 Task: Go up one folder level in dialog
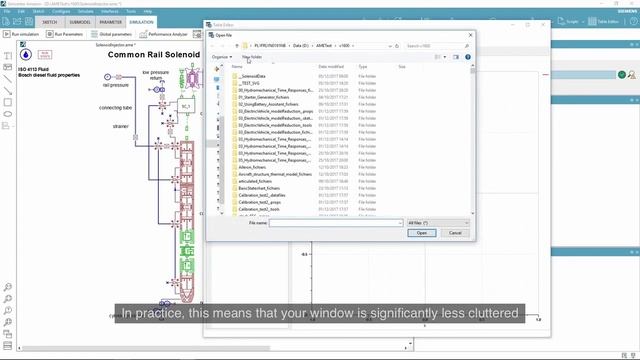(237, 46)
